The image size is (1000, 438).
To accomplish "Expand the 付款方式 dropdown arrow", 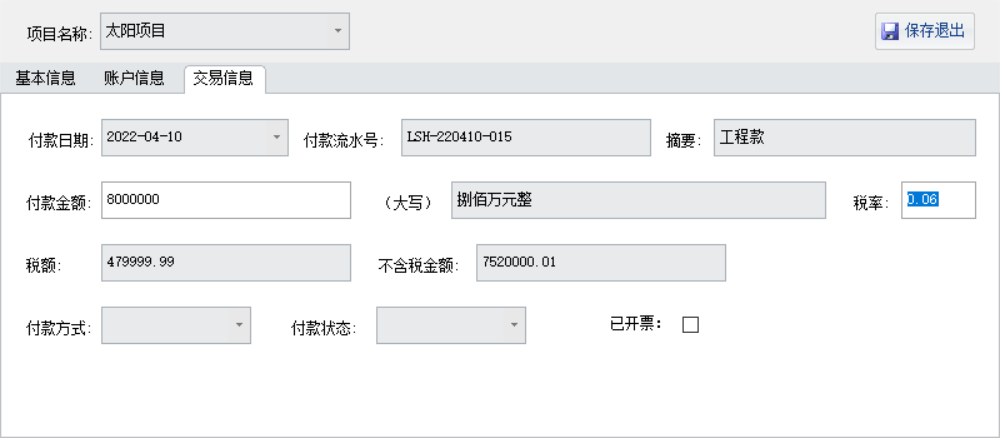I will (x=238, y=325).
